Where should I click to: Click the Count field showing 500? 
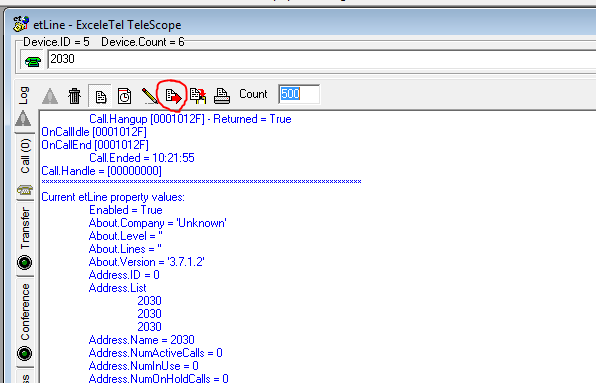(x=299, y=94)
